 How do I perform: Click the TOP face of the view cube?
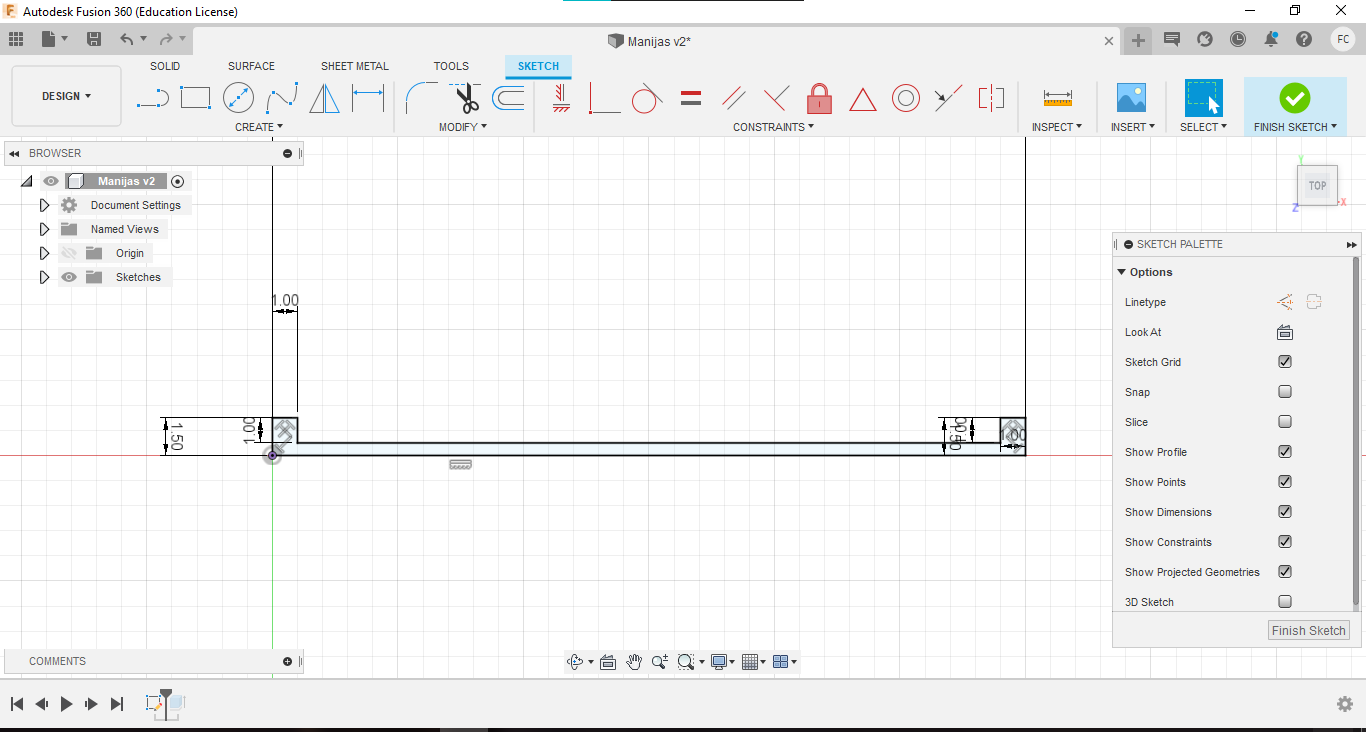pos(1318,185)
